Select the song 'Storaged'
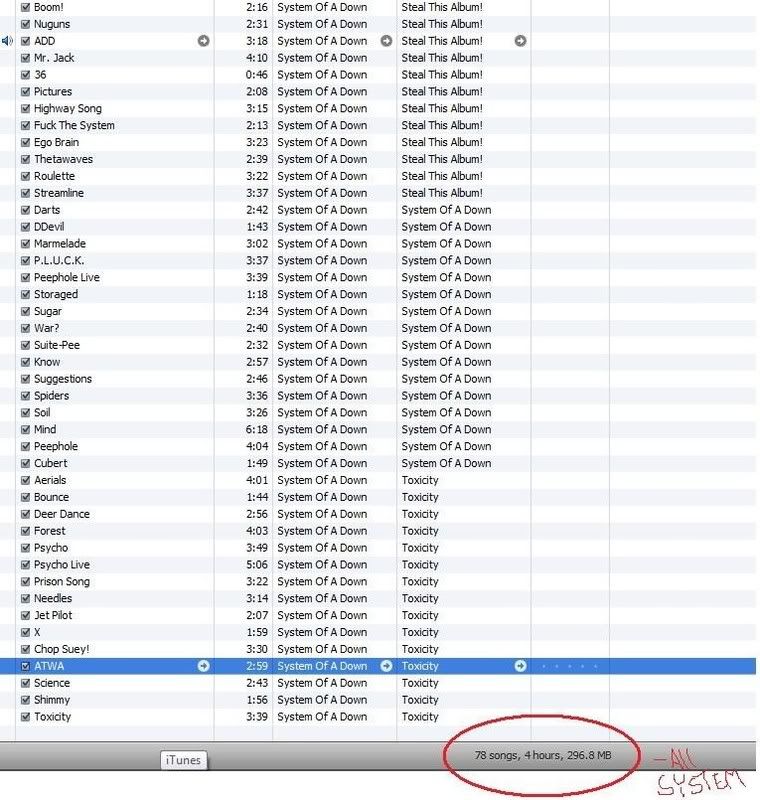Screen dimensions: 760x800 tap(56, 294)
